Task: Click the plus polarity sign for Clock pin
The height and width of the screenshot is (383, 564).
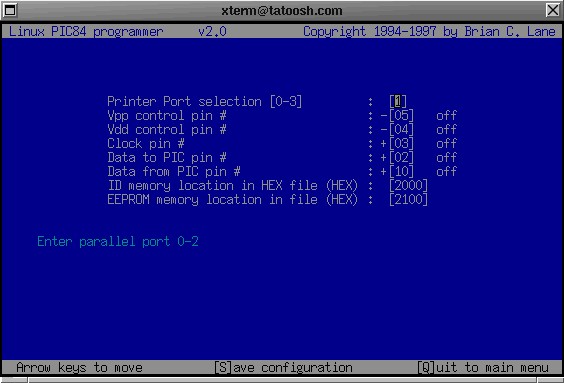Action: 384,144
